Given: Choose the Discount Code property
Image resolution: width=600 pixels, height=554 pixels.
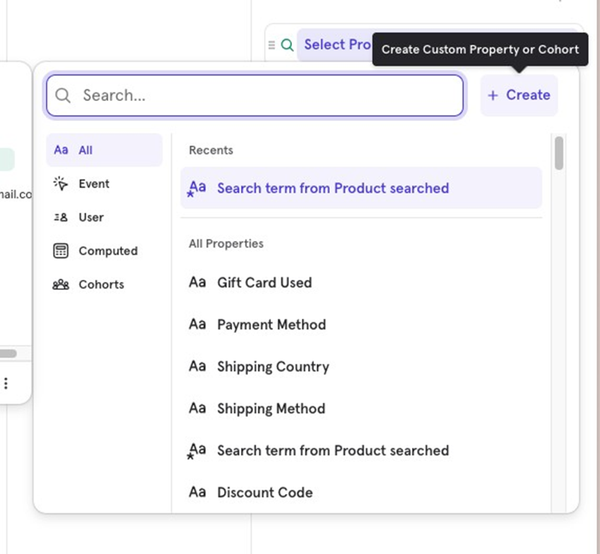Looking at the screenshot, I should point(264,493).
